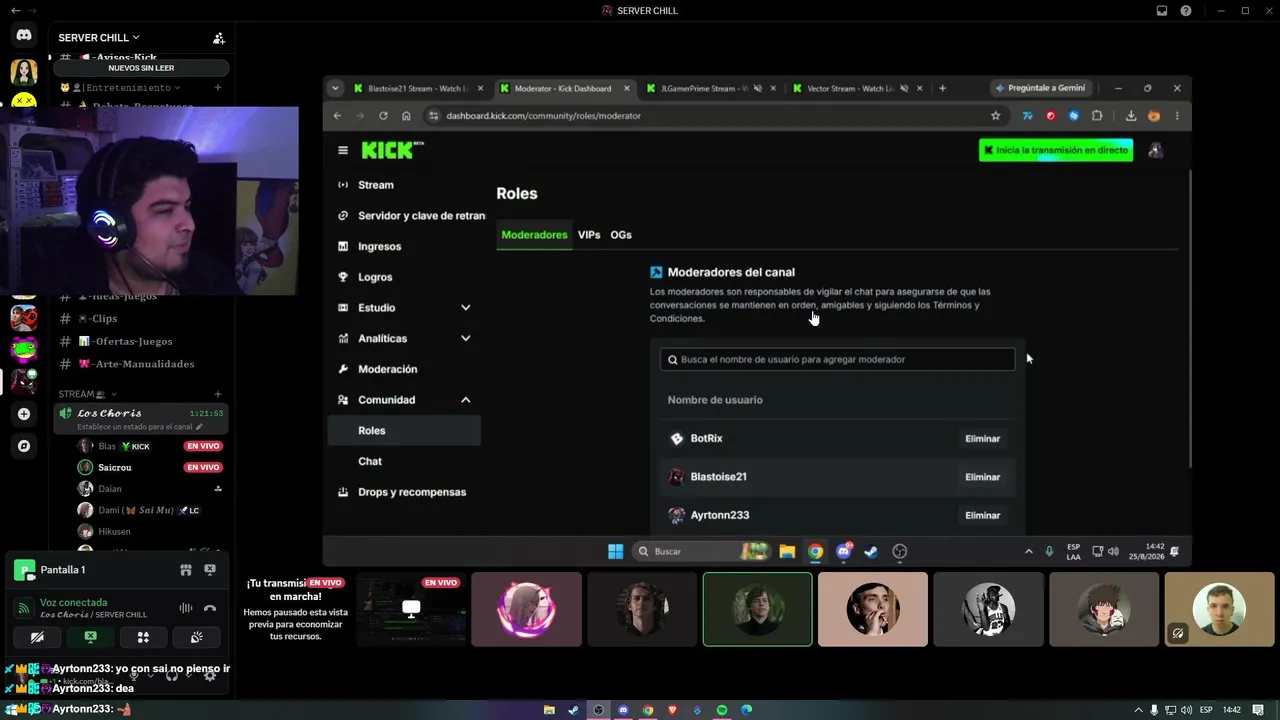Go back in the shared browser
The image size is (1280, 720).
tap(337, 116)
